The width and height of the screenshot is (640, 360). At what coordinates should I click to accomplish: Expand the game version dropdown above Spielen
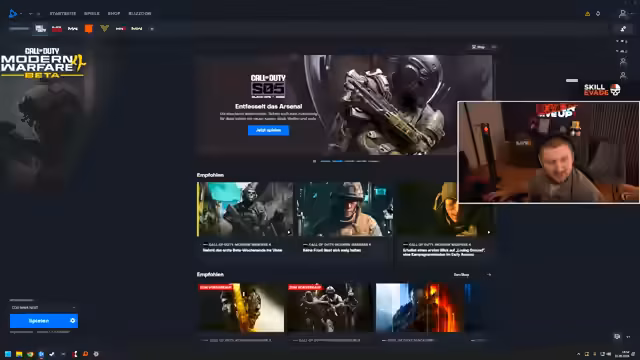click(43, 307)
